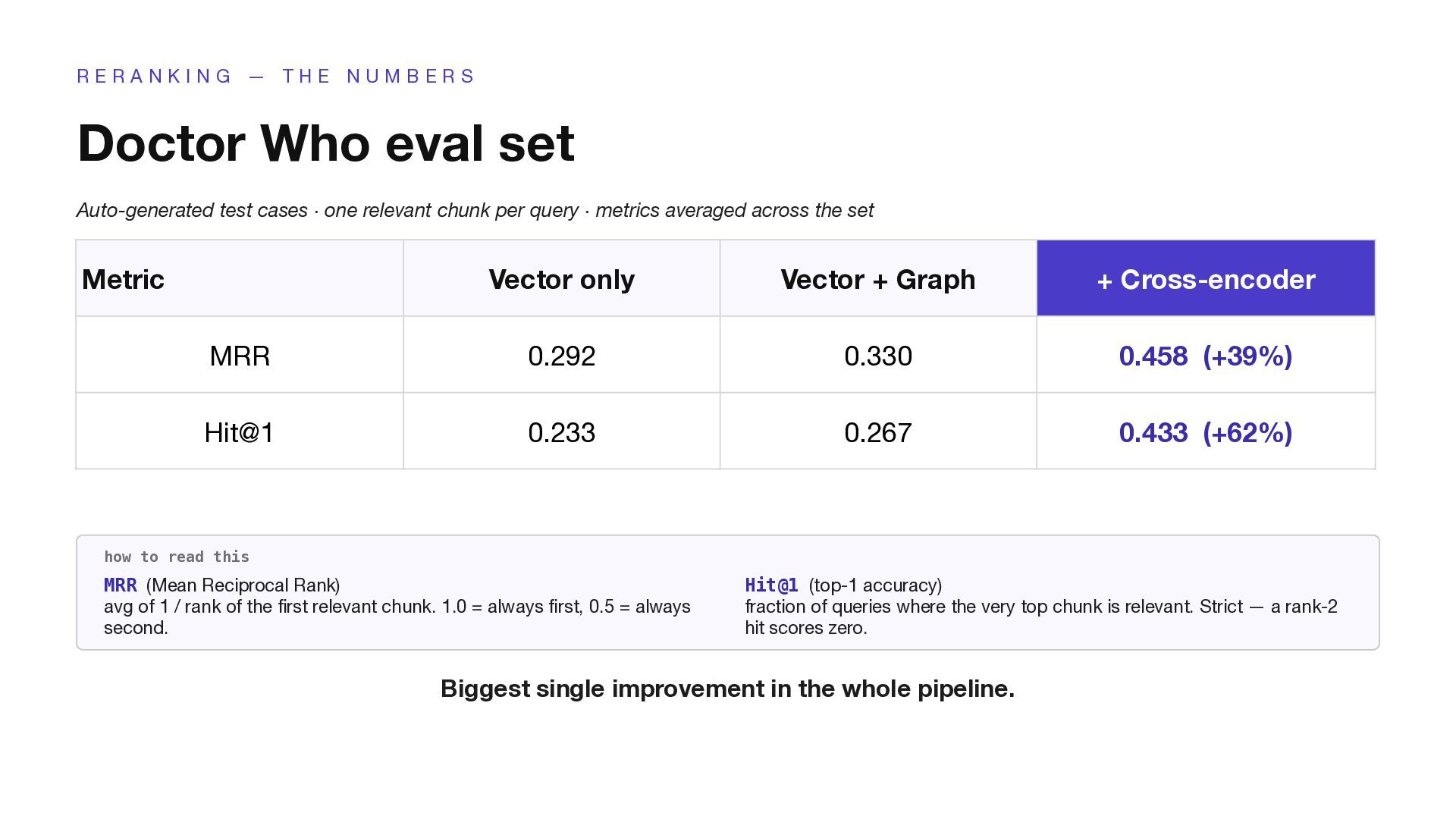Screen dimensions: 1456x819
Task: Click the highlighted "+ Cross-encoder" header cell
Action: click(x=1205, y=279)
